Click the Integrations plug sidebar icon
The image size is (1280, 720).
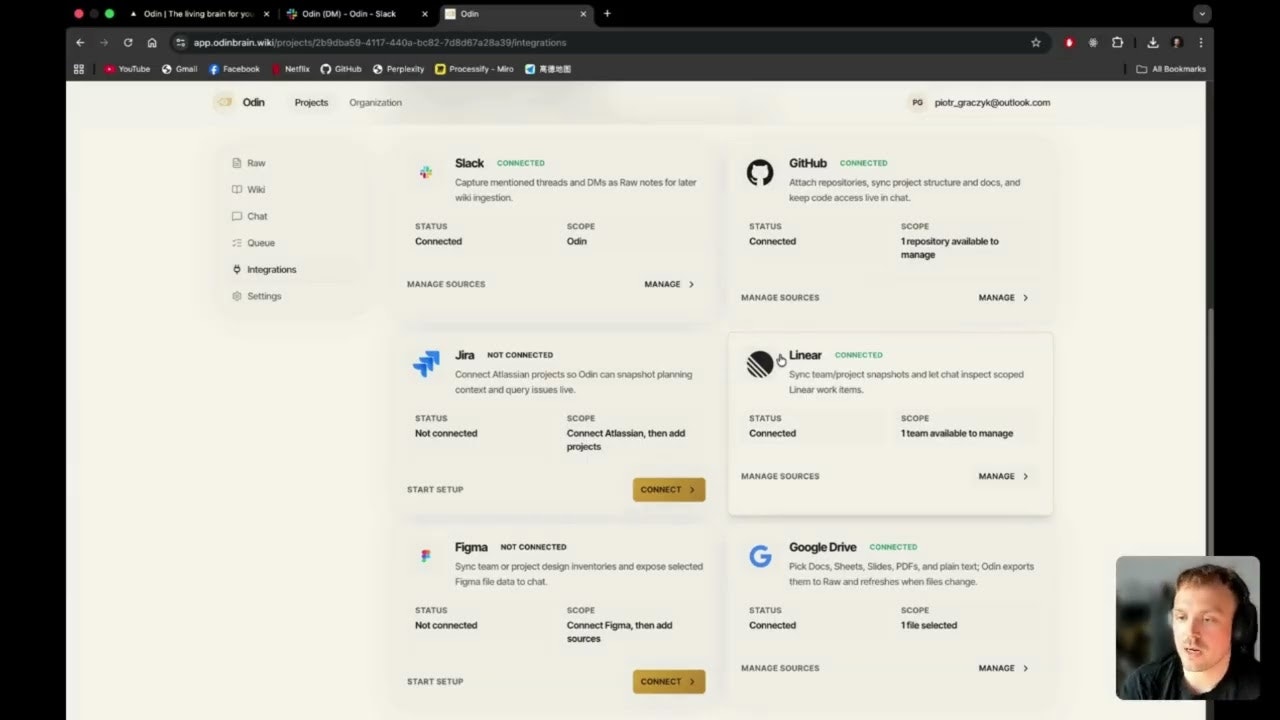tap(237, 269)
